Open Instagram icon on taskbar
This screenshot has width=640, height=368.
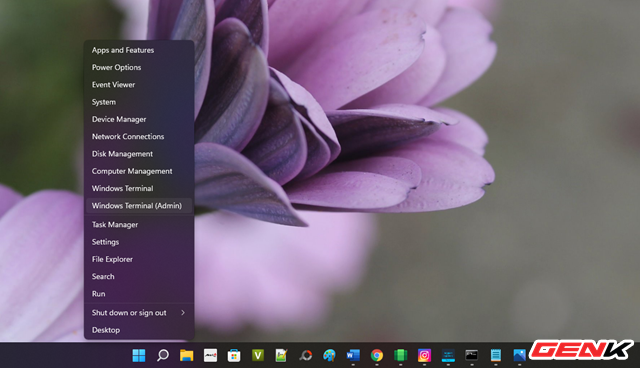[424, 355]
